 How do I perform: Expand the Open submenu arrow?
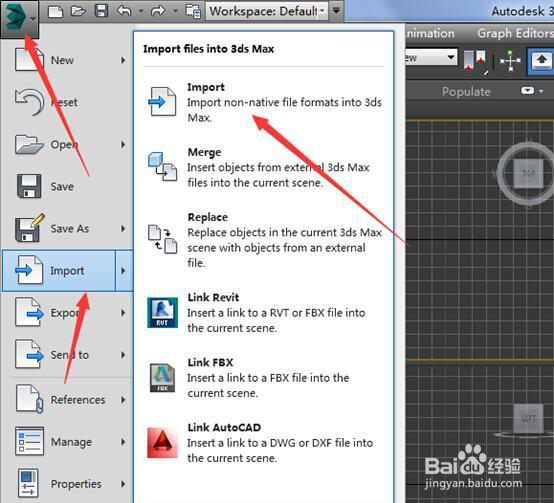123,144
